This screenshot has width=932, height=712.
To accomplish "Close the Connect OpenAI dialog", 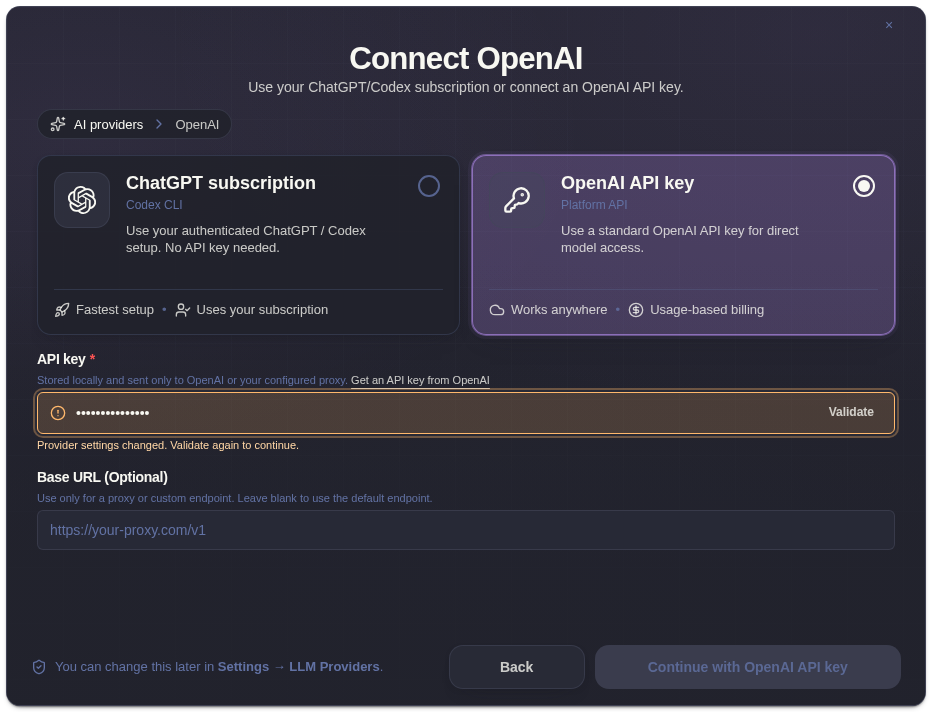I will [x=889, y=25].
